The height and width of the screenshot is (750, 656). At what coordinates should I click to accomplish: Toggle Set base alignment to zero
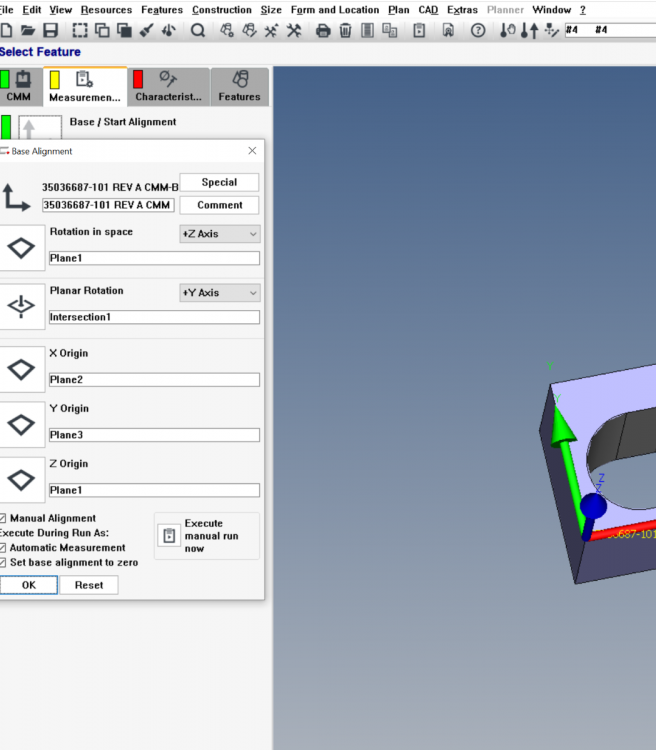3,563
